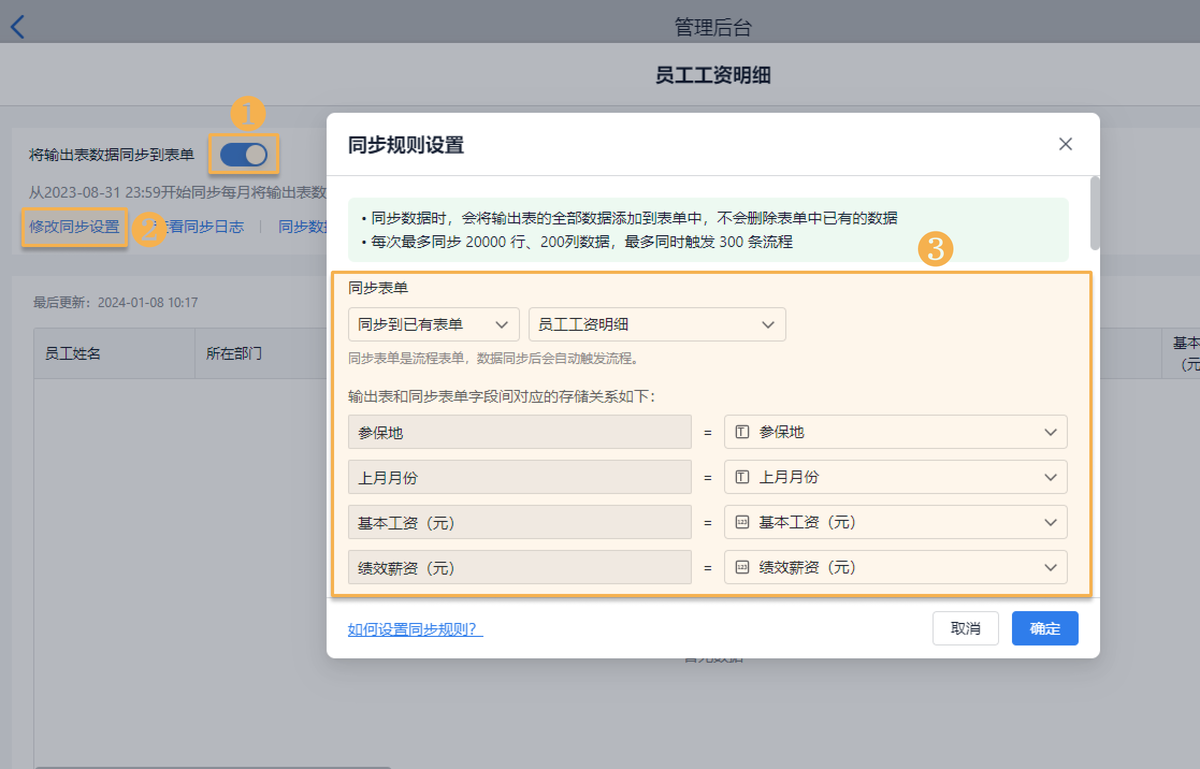Toggle 将输出表数据同步到表单 switch off

coord(244,154)
